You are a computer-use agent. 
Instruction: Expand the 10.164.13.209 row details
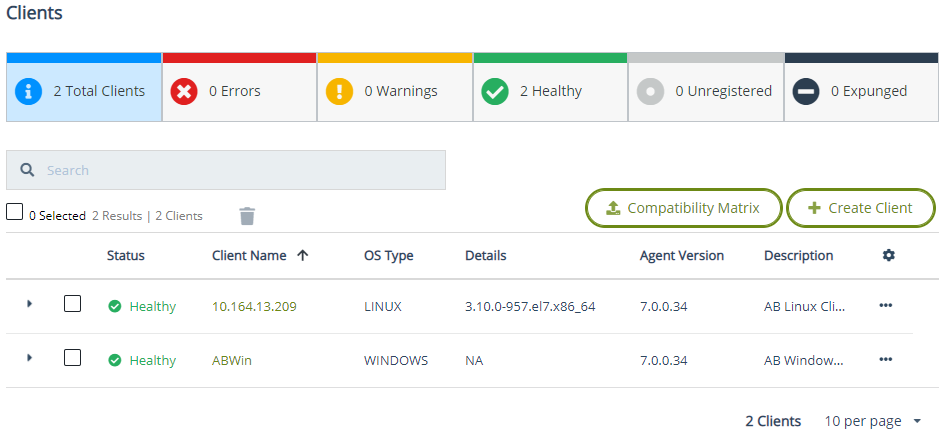pyautogui.click(x=29, y=303)
